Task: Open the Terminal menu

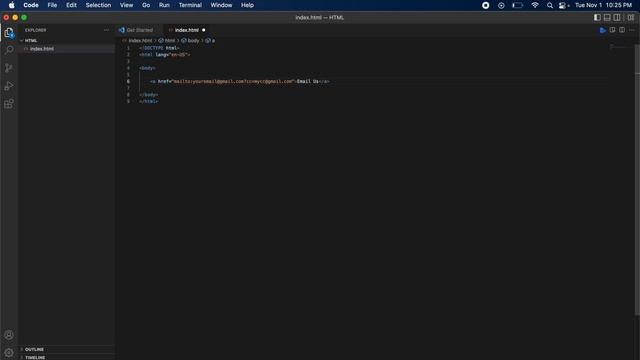Action: coord(190,5)
